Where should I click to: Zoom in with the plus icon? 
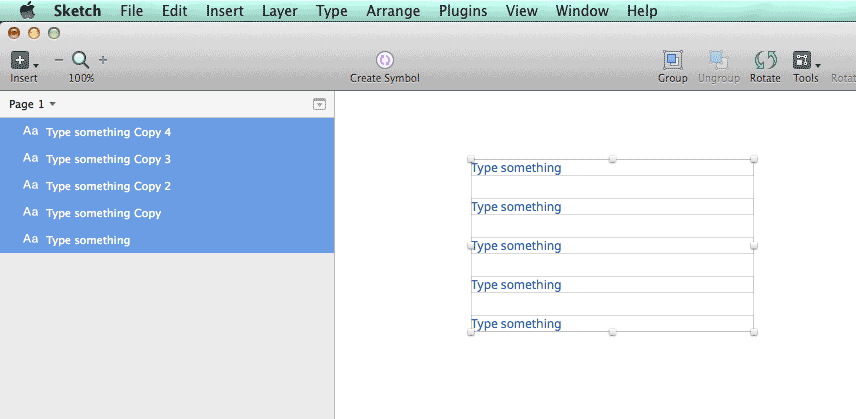click(x=103, y=60)
